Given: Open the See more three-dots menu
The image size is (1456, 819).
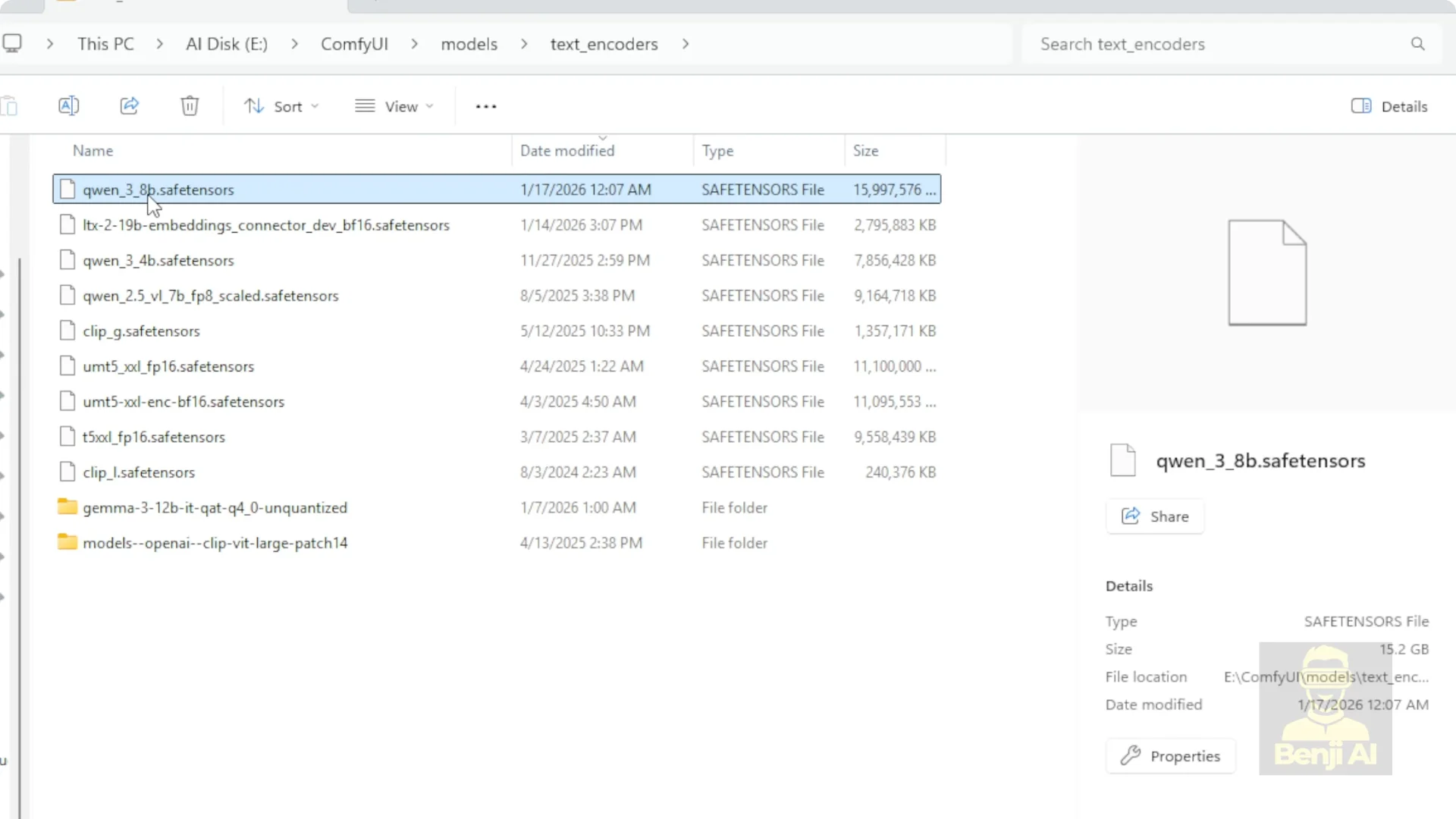Looking at the screenshot, I should coord(485,106).
